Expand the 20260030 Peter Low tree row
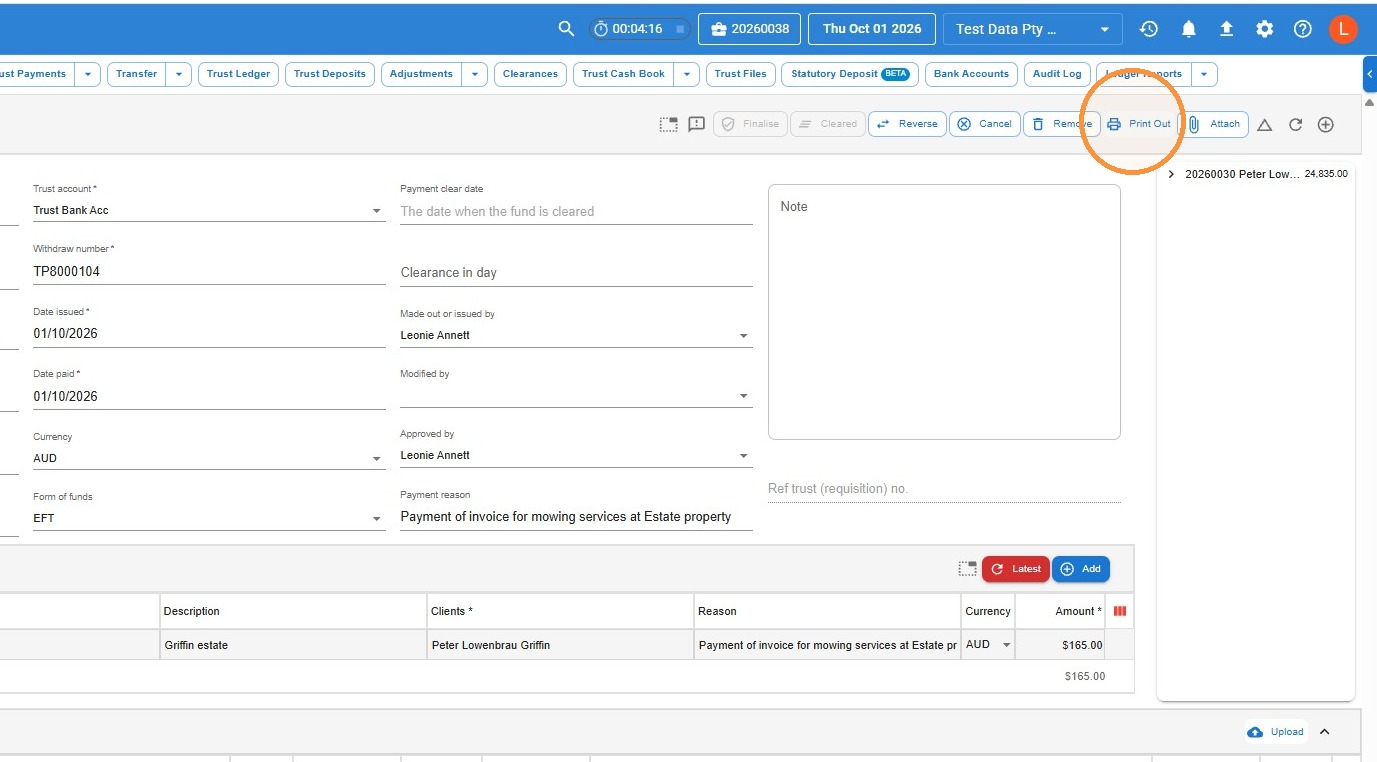 1171,174
